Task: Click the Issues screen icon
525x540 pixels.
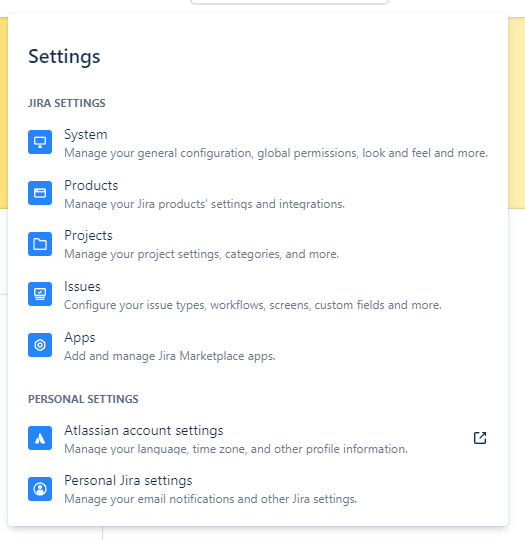Action: pos(40,294)
